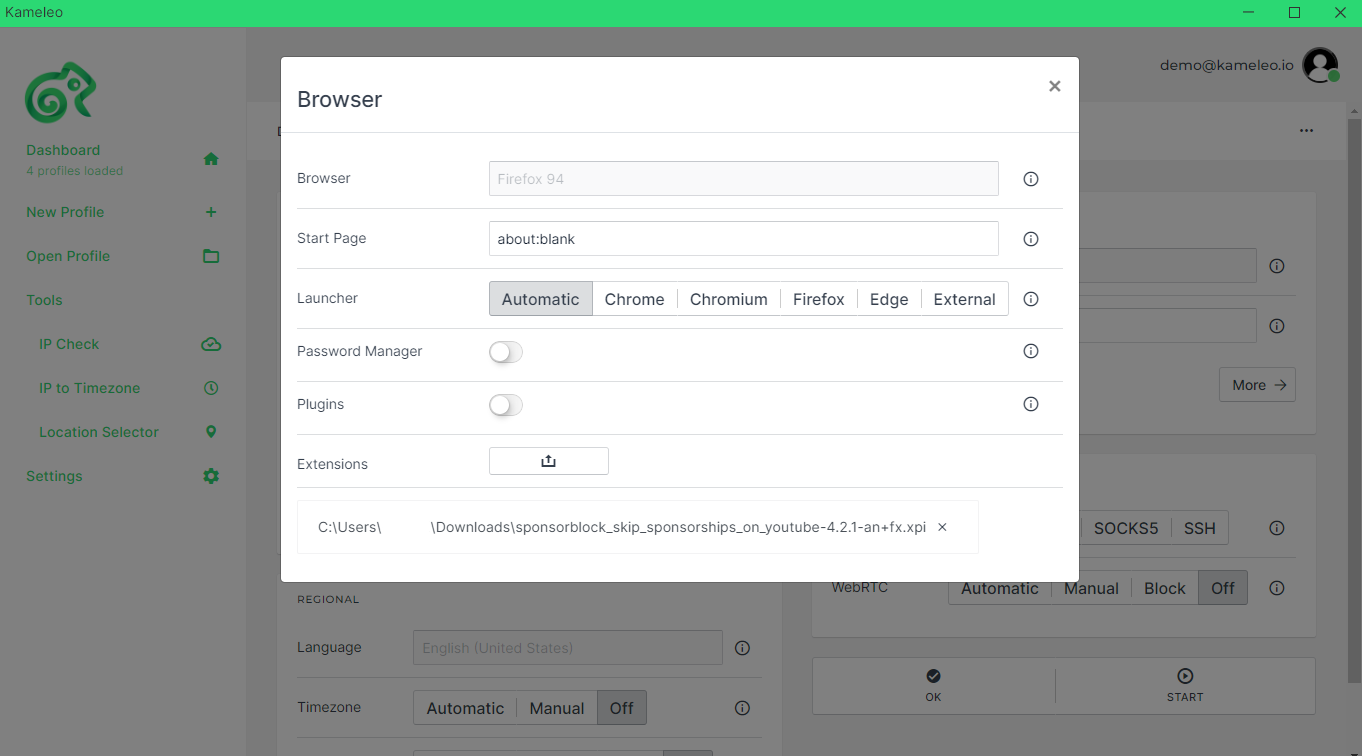Select the SSH connection option
1362x756 pixels.
pyautogui.click(x=1200, y=528)
